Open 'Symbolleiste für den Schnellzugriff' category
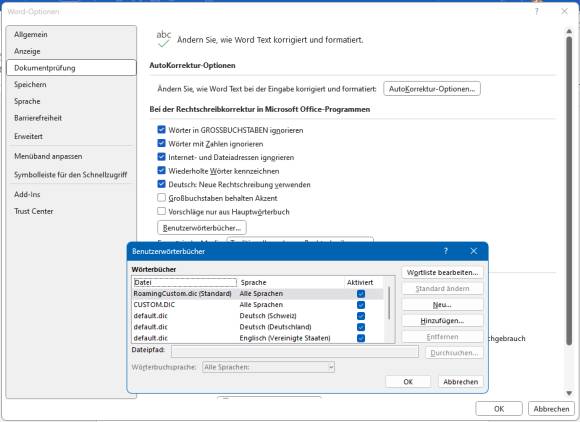Image resolution: width=580 pixels, height=422 pixels. tap(70, 175)
